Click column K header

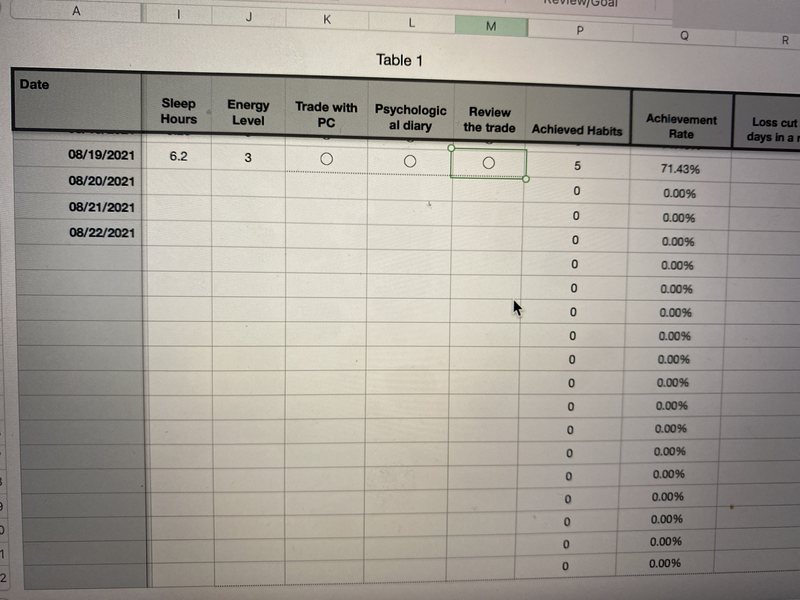327,19
